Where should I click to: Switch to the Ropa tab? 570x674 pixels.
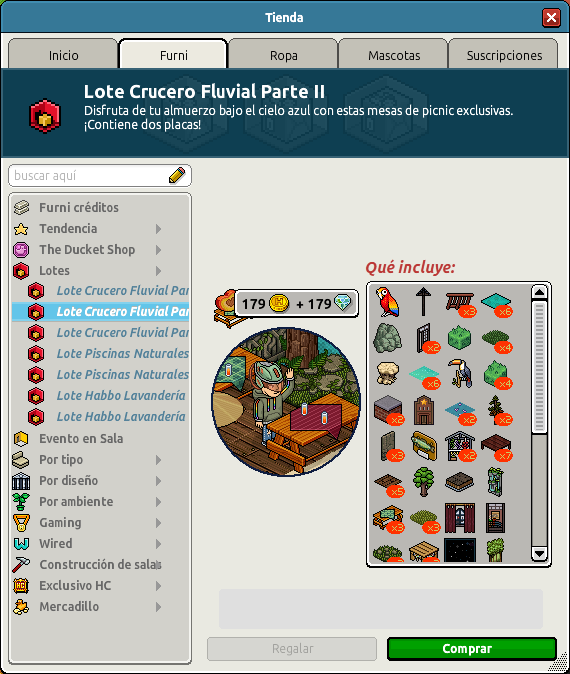pyautogui.click(x=283, y=54)
